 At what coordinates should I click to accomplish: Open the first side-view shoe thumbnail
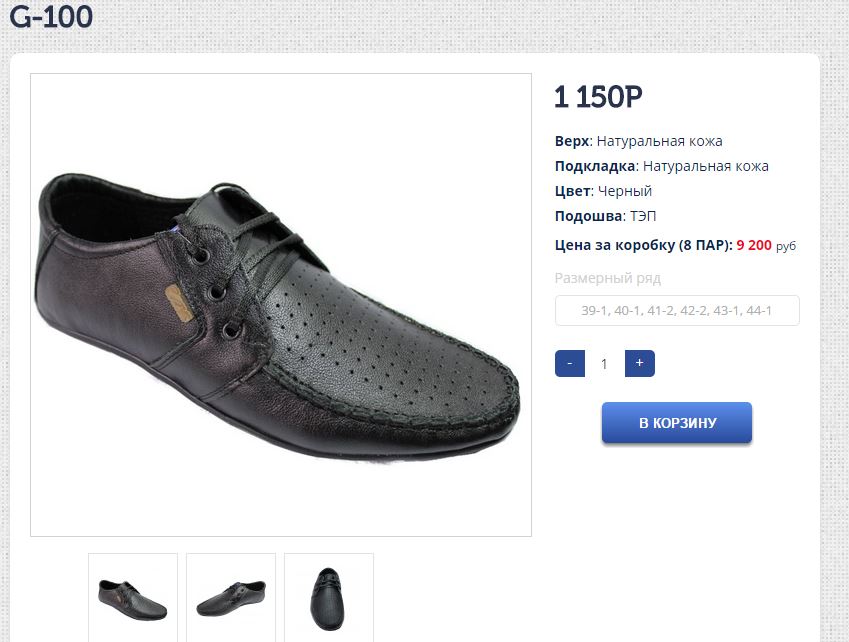point(133,597)
